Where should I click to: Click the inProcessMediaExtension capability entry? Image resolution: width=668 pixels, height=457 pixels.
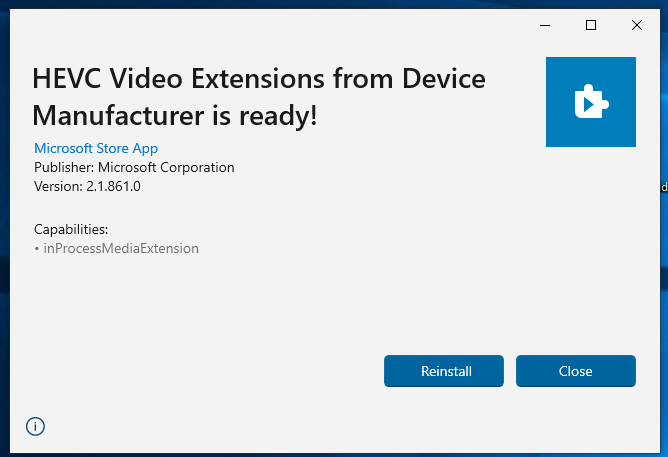[x=116, y=248]
